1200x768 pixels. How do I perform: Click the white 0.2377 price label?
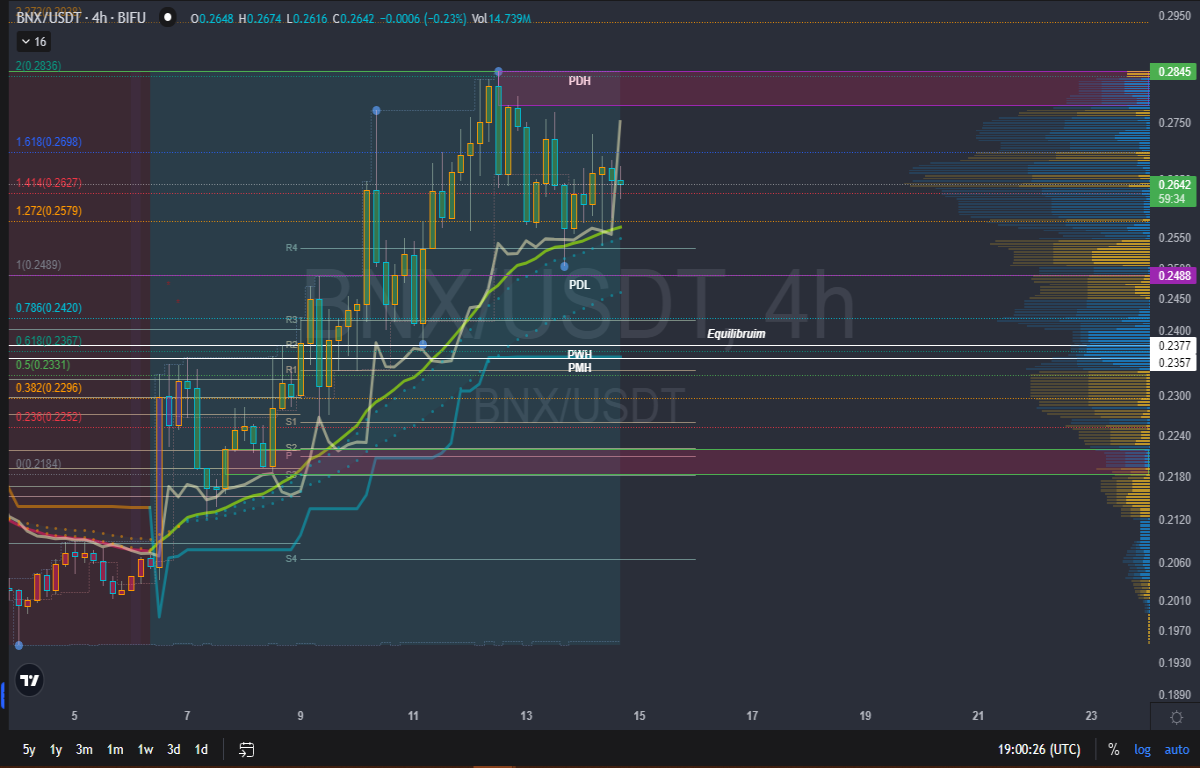(x=1174, y=346)
